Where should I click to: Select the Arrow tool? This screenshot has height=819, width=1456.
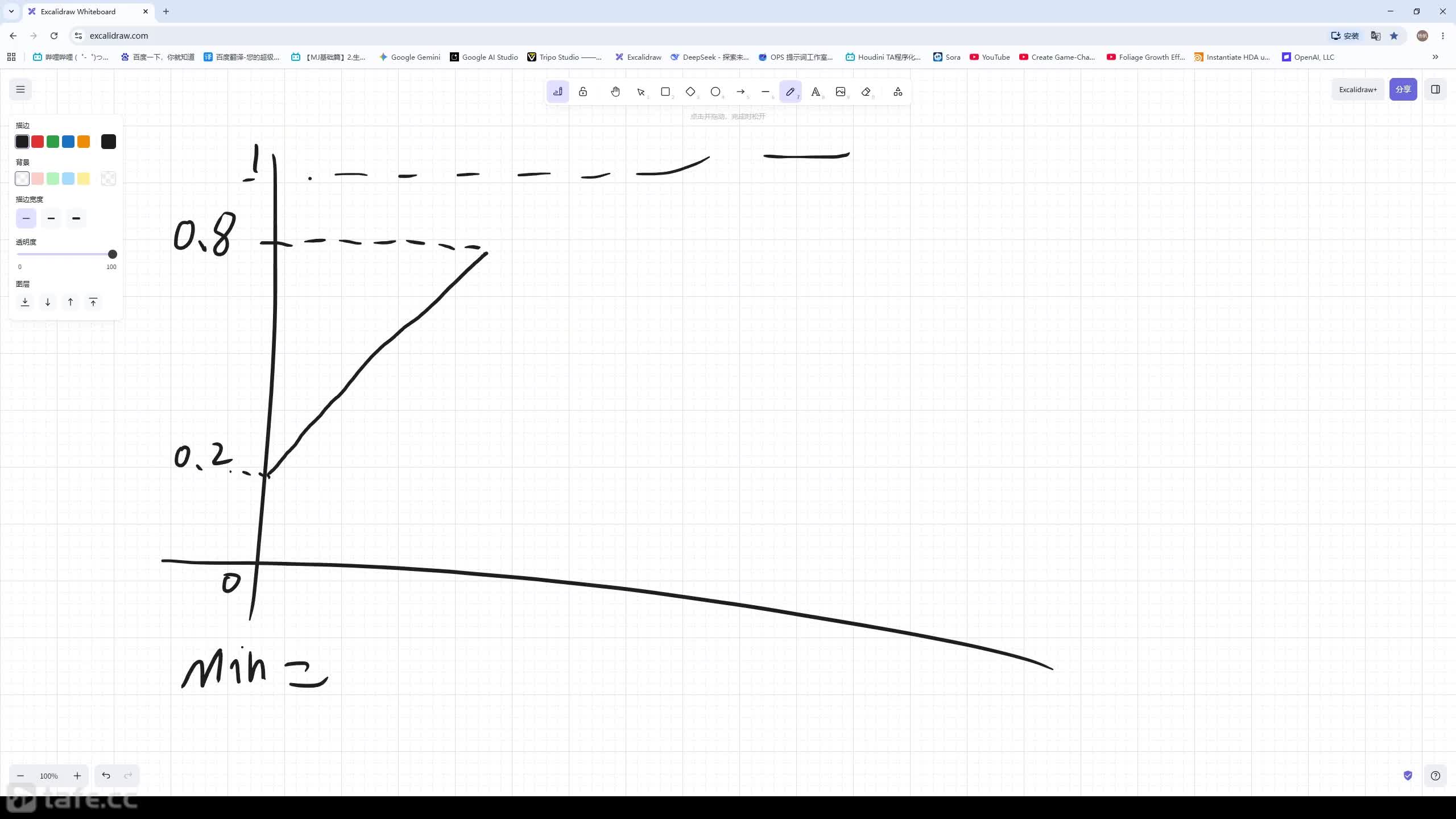[x=741, y=92]
